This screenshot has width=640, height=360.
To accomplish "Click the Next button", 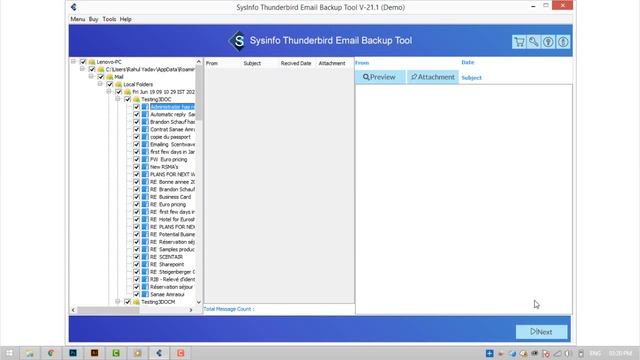I will [x=541, y=332].
